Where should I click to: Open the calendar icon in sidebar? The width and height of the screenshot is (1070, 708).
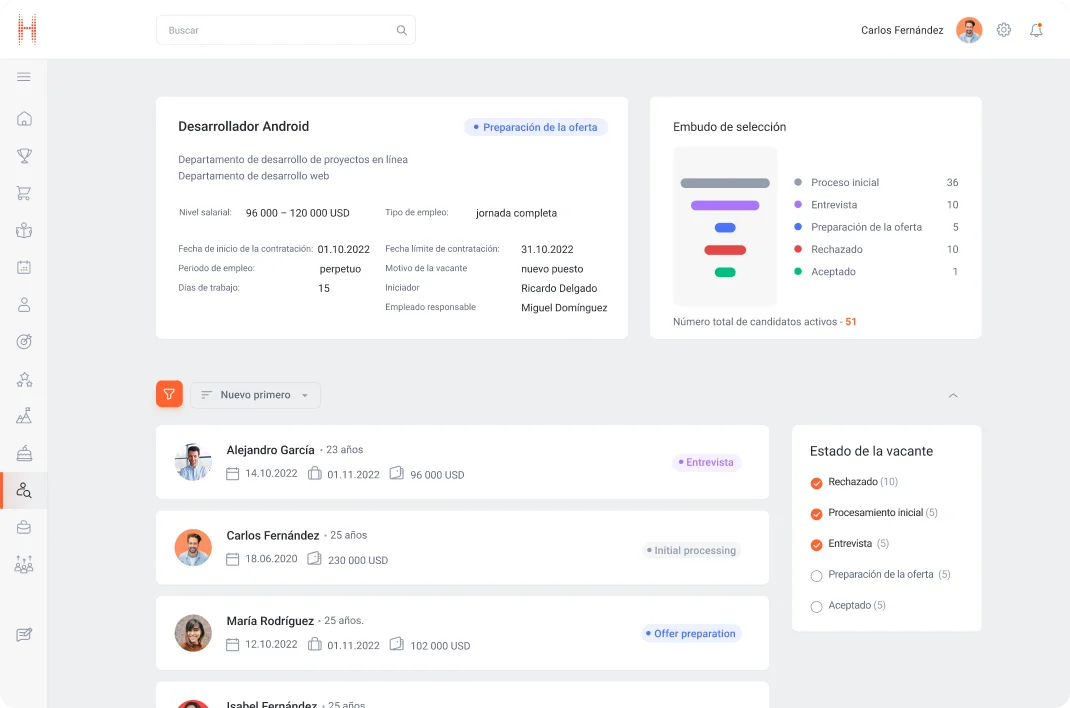click(24, 267)
